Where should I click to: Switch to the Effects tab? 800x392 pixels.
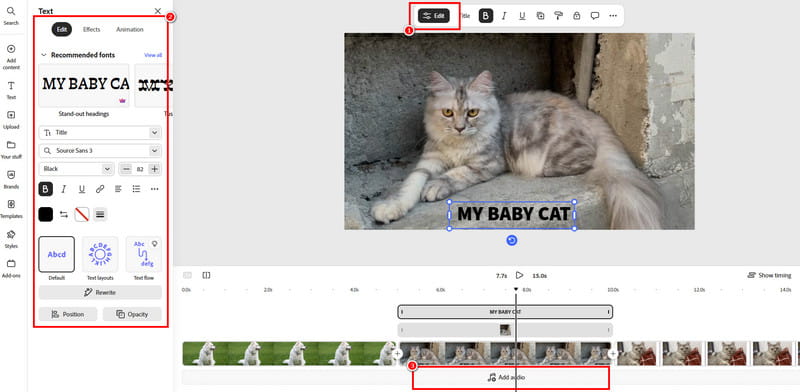tap(92, 30)
